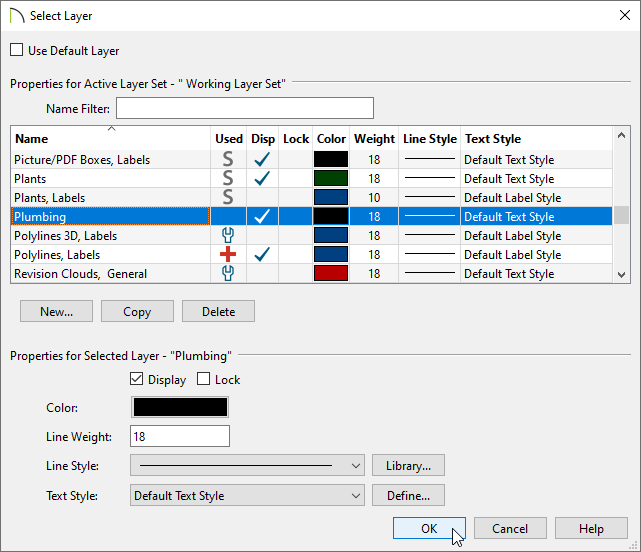Click line style cell for Polylines, Labels

click(430, 254)
